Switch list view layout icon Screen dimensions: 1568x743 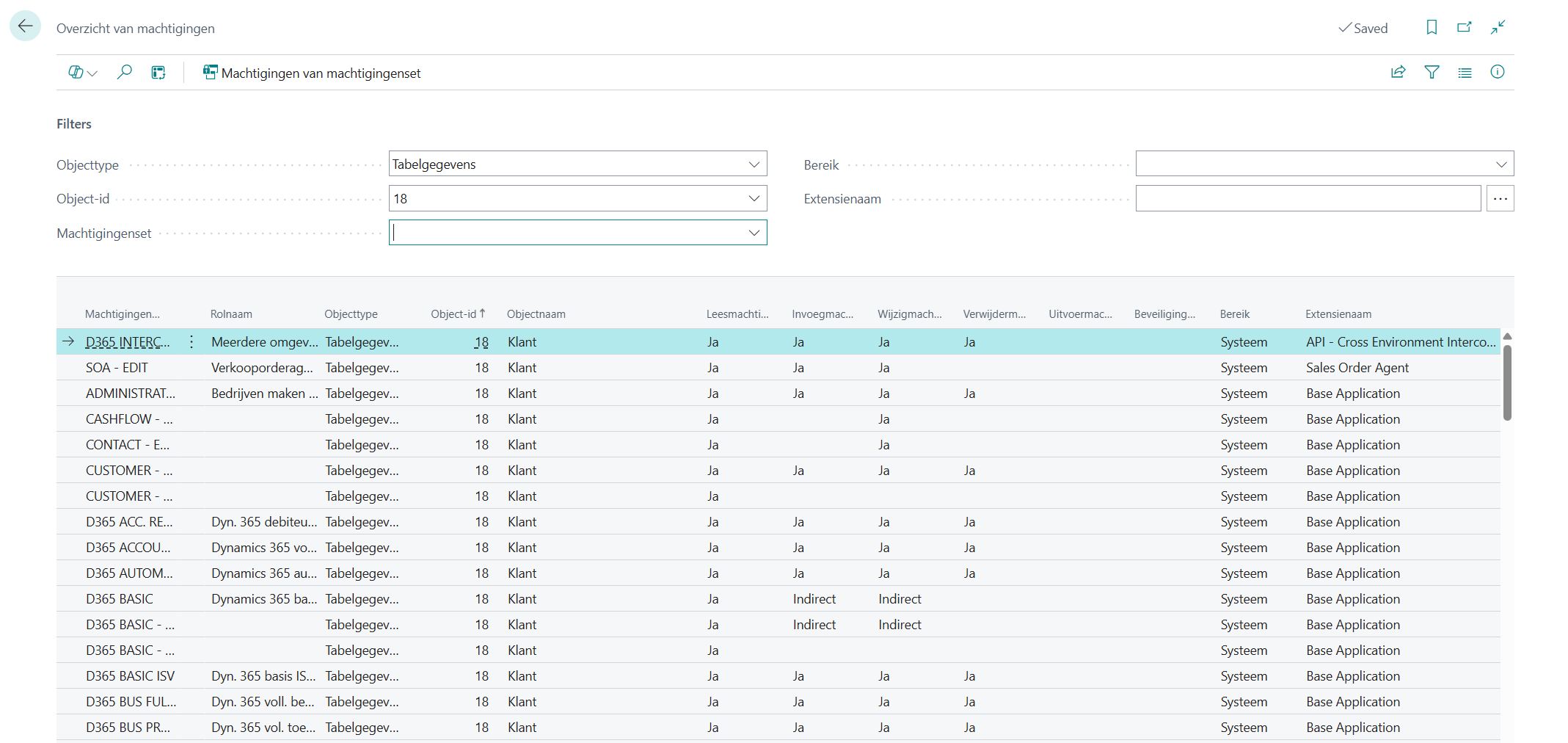[1465, 72]
